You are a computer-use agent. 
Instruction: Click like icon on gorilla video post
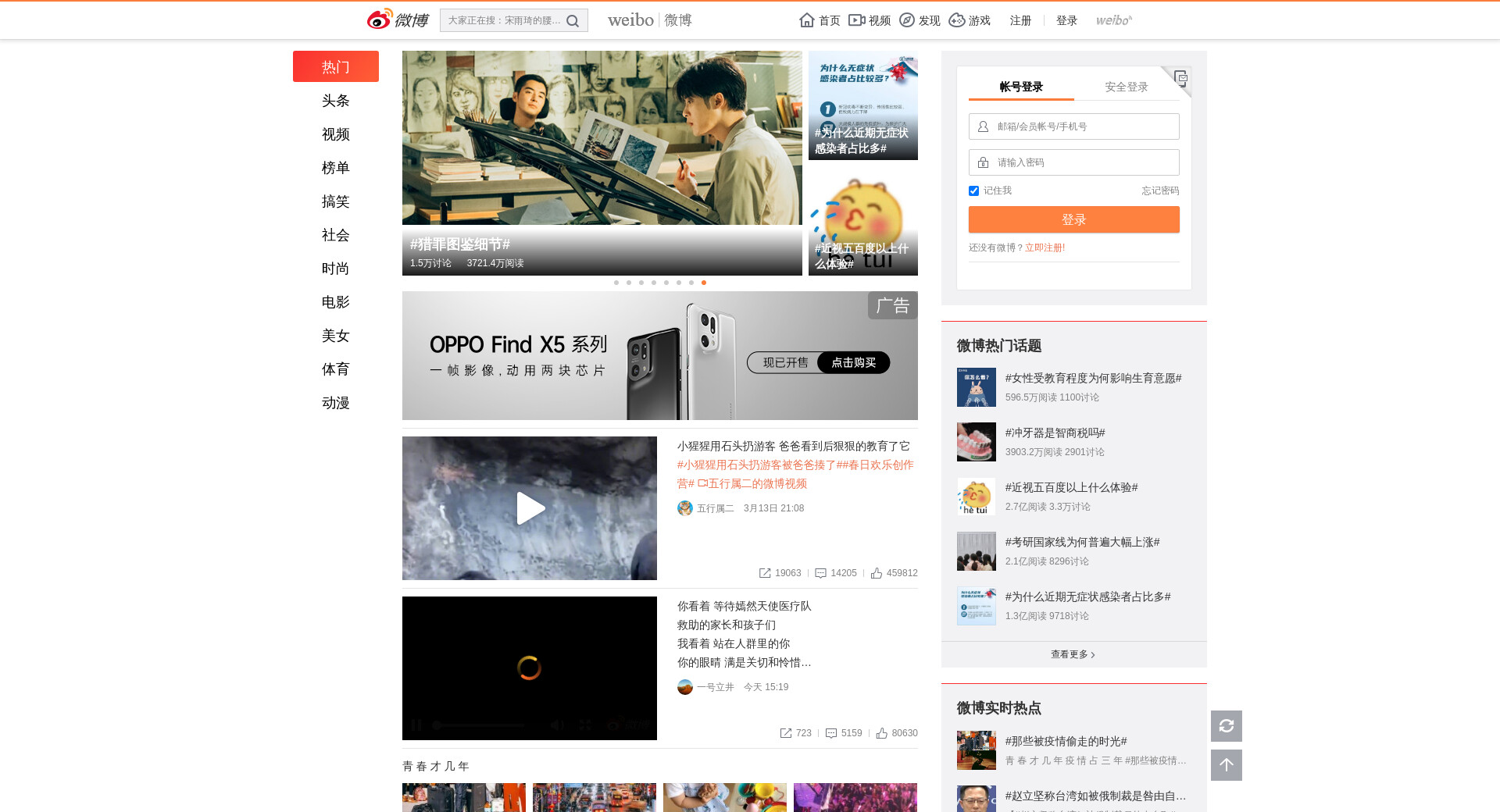(877, 573)
